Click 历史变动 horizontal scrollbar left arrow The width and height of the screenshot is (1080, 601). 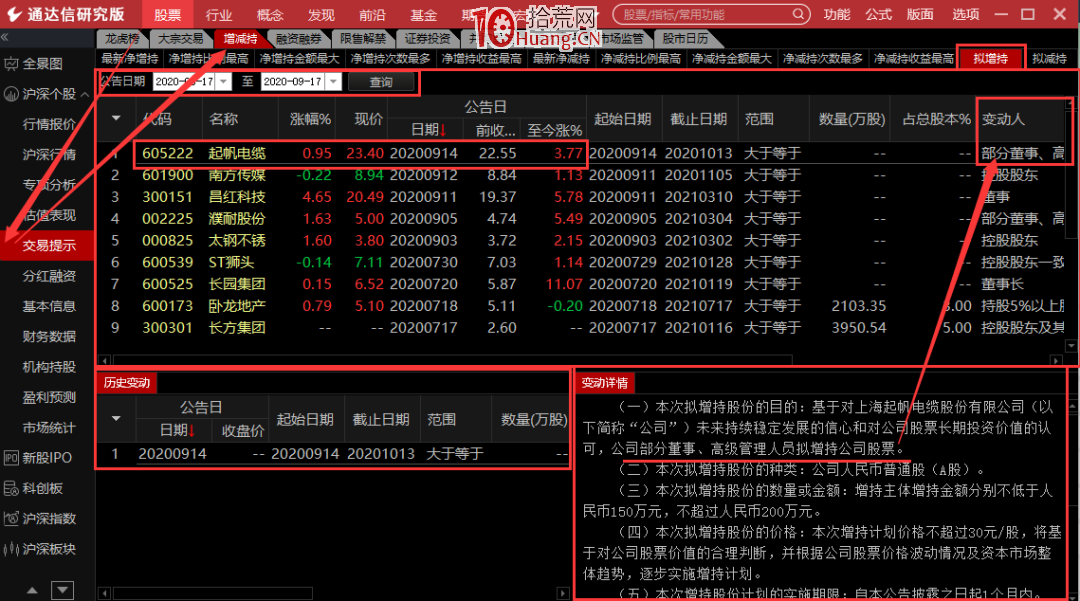pos(104,593)
